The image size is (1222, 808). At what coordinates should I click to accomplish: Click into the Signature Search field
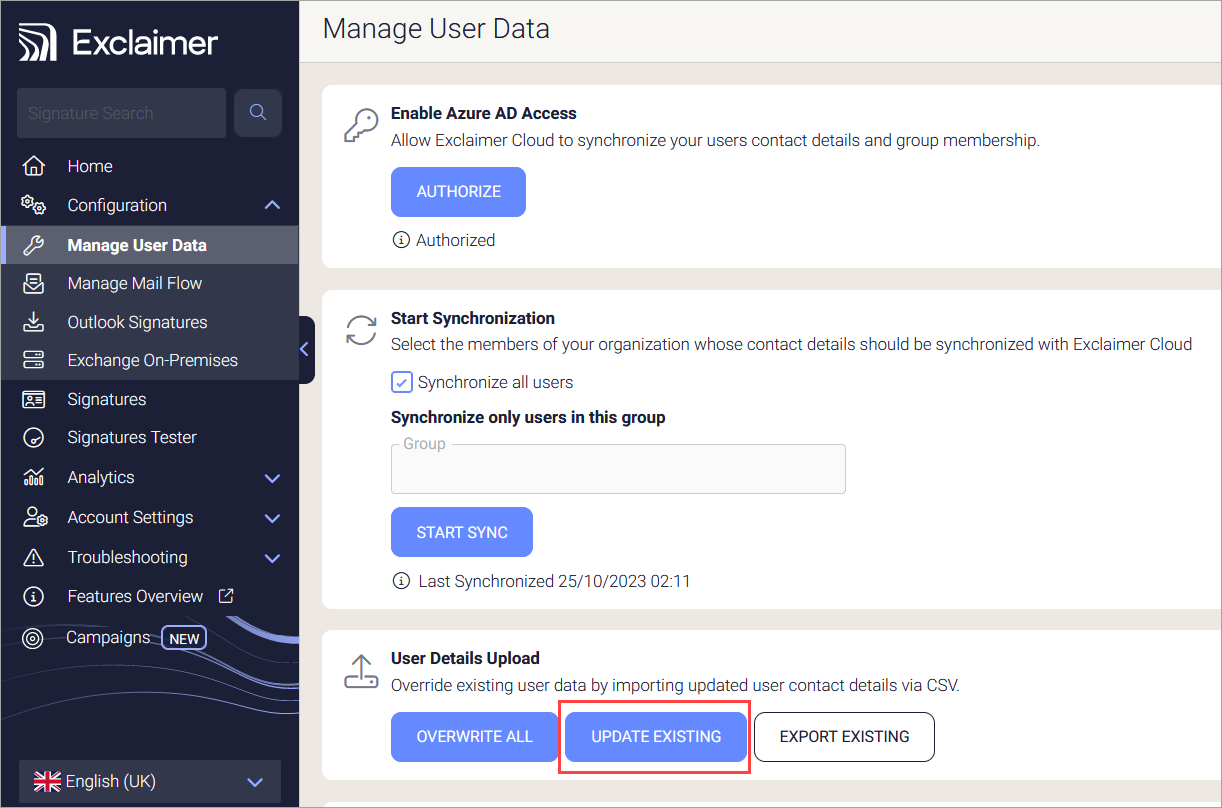coord(120,113)
